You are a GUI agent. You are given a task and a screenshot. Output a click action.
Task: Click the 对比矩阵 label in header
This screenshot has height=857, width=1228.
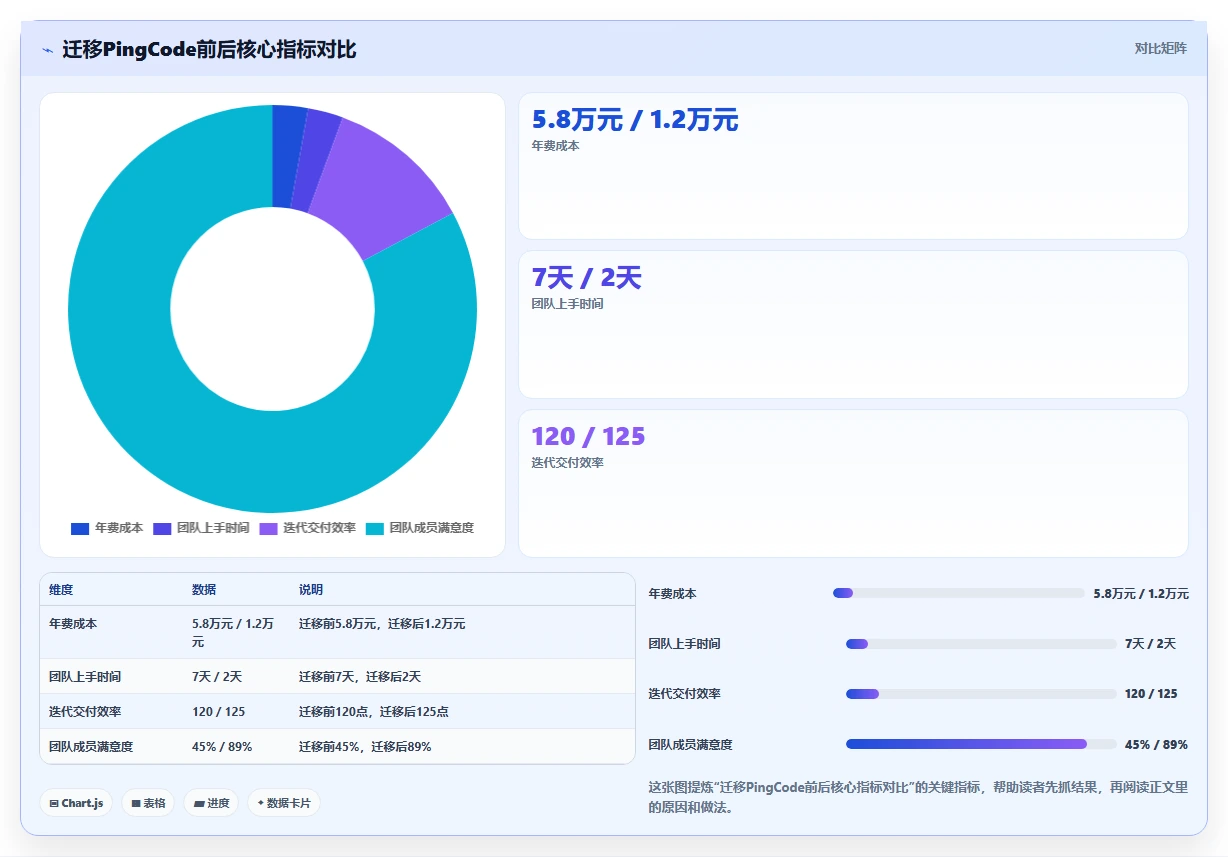tap(1160, 48)
